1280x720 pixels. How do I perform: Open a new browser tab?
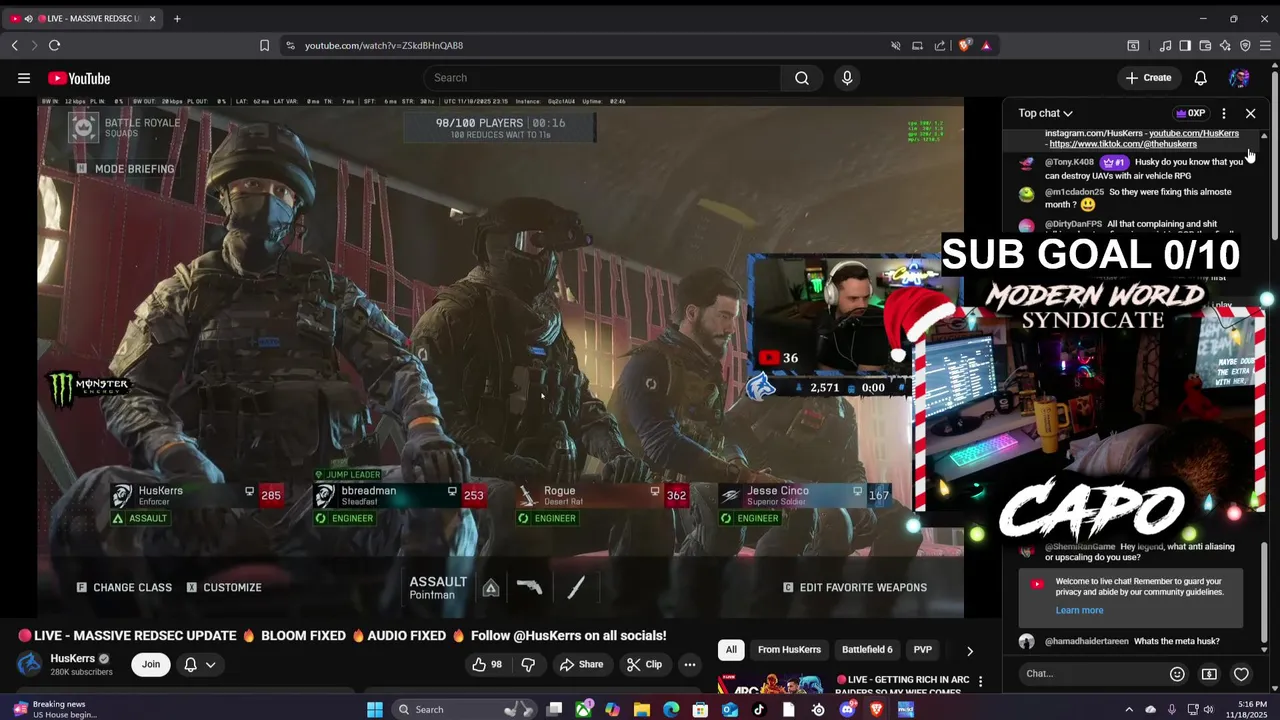[x=177, y=18]
